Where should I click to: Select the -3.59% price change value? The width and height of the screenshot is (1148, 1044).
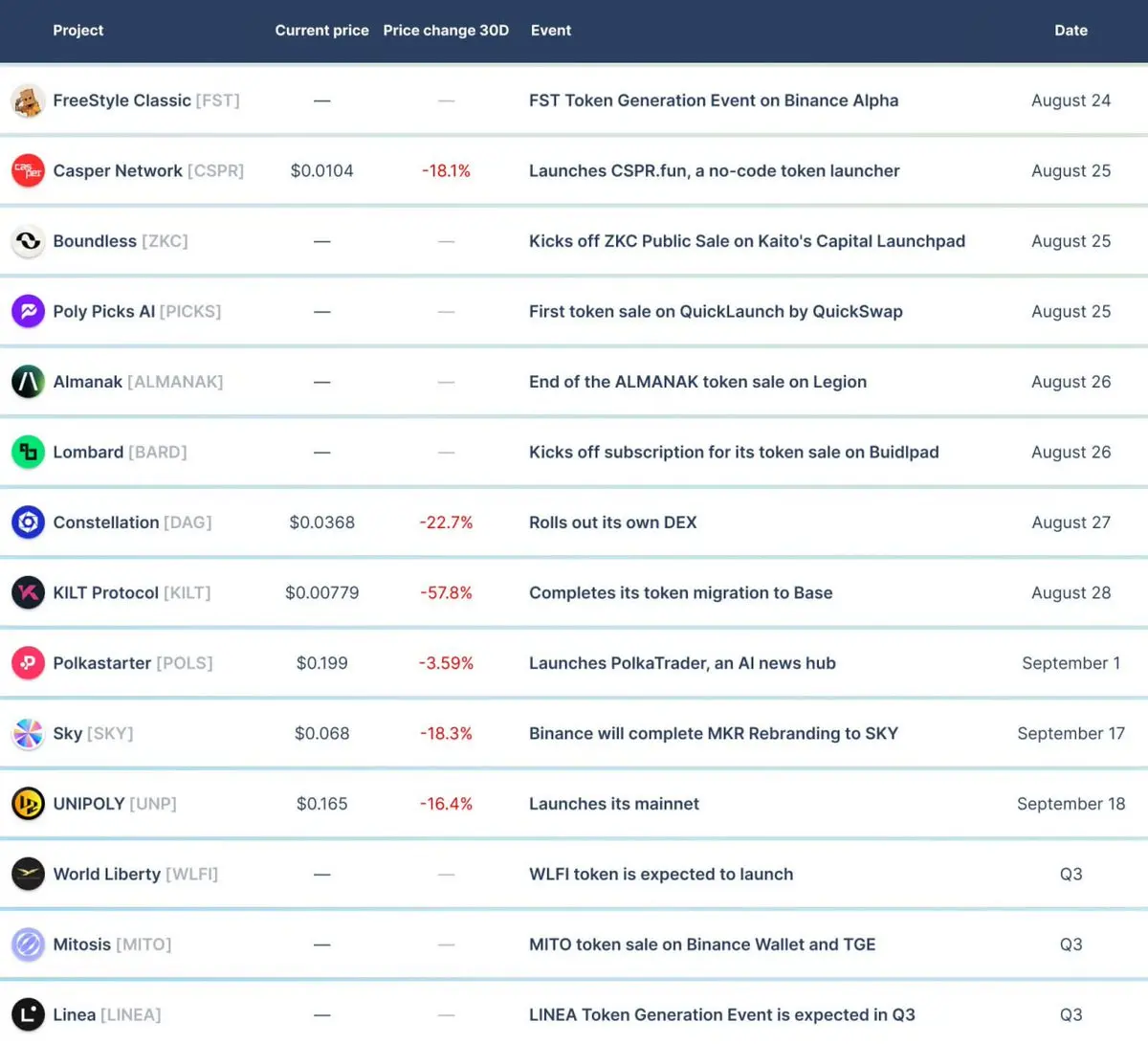pos(446,663)
